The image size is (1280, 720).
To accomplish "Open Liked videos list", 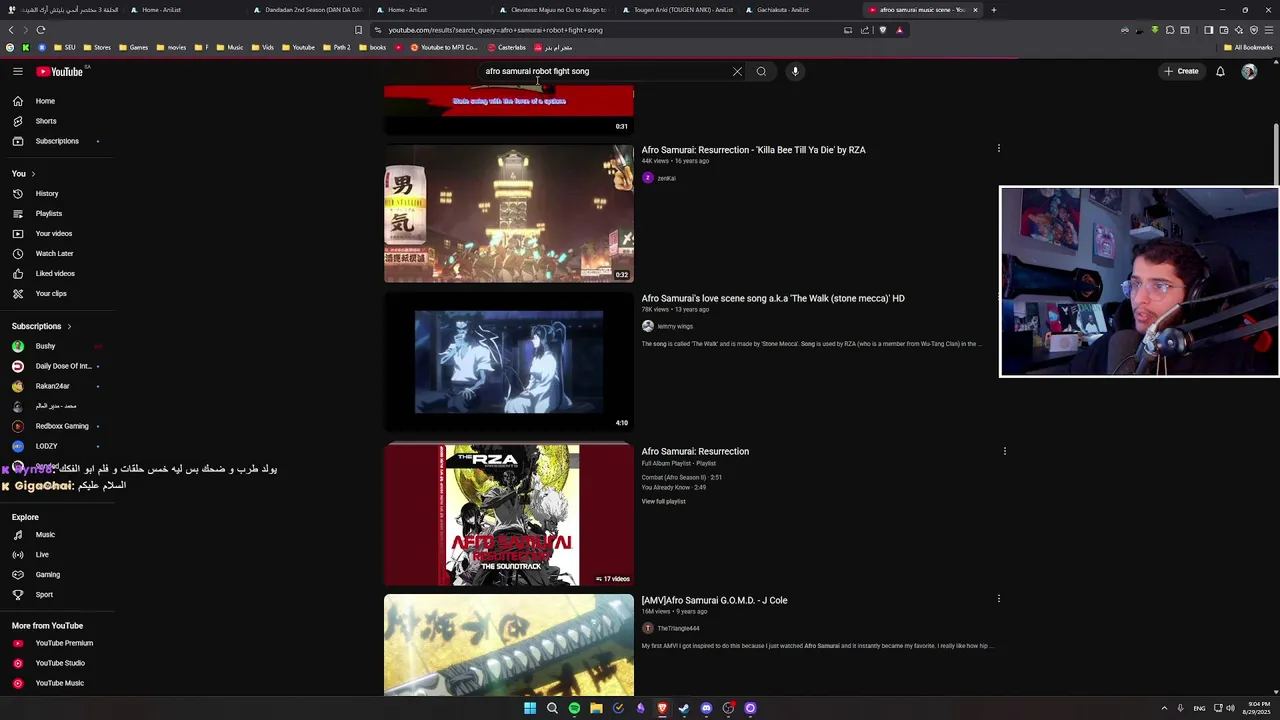I will [57, 273].
